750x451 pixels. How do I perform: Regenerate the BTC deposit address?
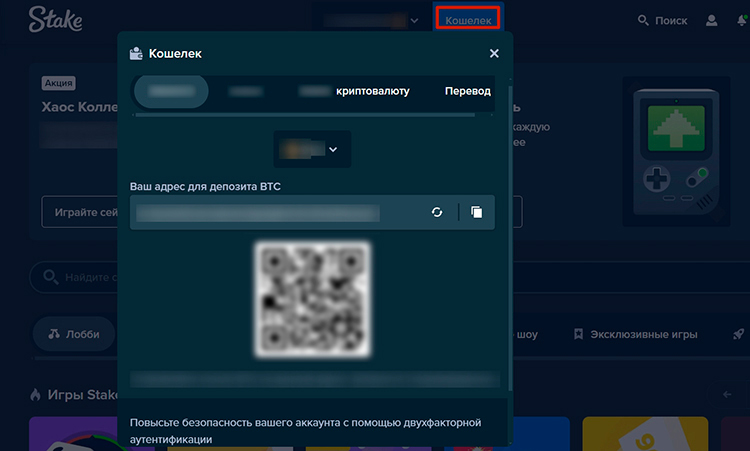[437, 212]
